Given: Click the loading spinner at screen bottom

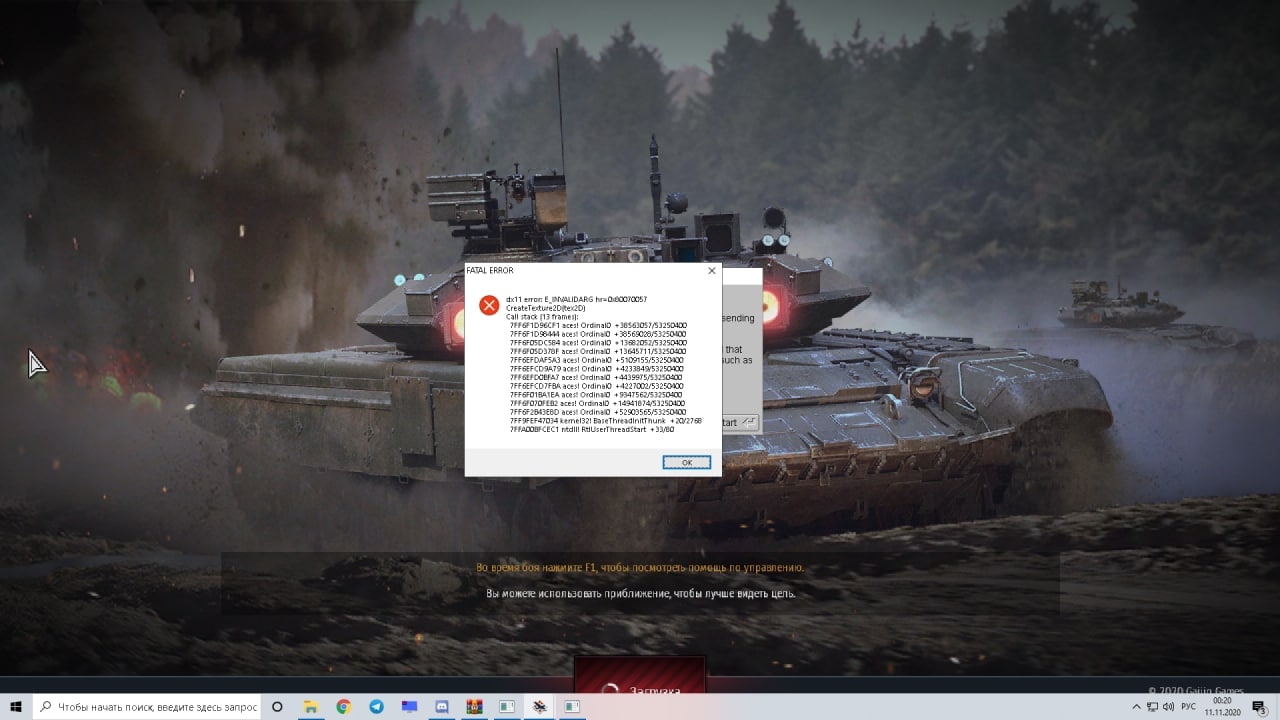Looking at the screenshot, I should [608, 689].
